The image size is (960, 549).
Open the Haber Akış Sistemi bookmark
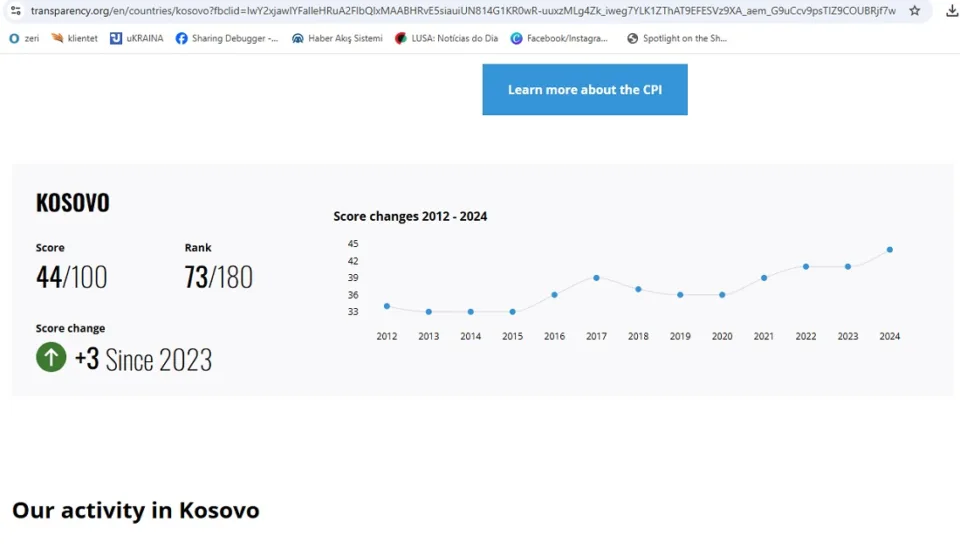337,38
